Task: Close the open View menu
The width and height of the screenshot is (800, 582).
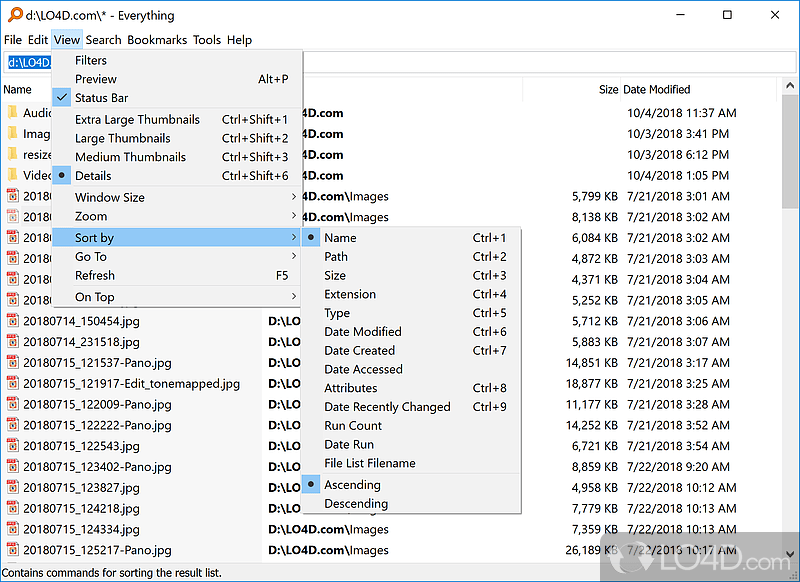Action: click(67, 40)
